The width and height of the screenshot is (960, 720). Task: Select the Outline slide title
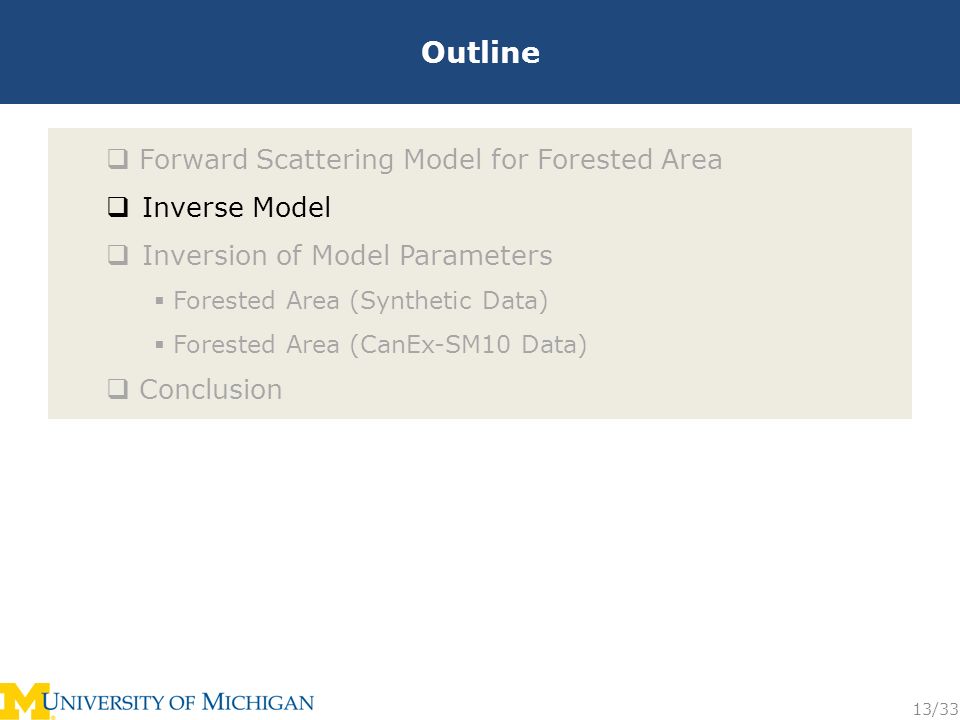pyautogui.click(x=481, y=52)
